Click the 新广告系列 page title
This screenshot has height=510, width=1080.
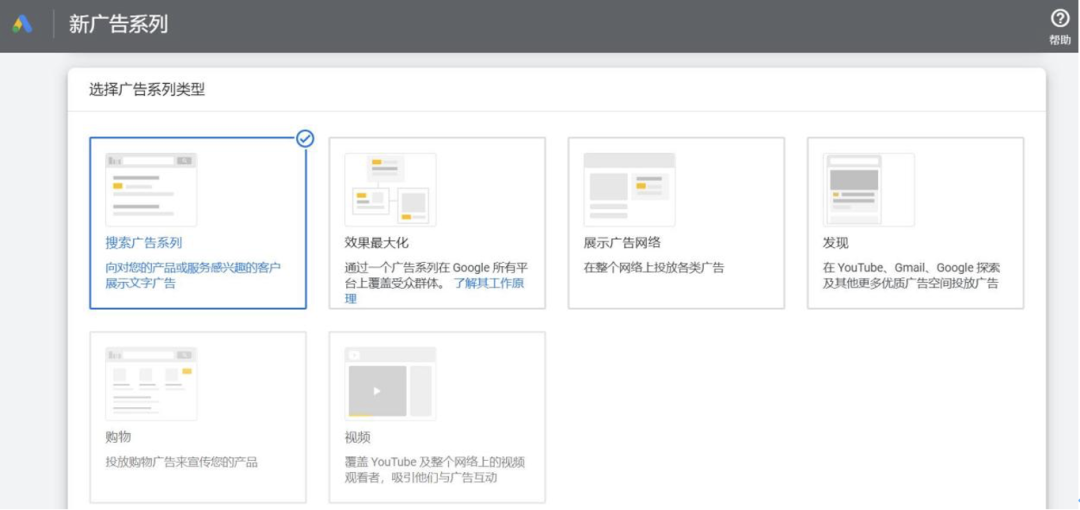point(118,25)
